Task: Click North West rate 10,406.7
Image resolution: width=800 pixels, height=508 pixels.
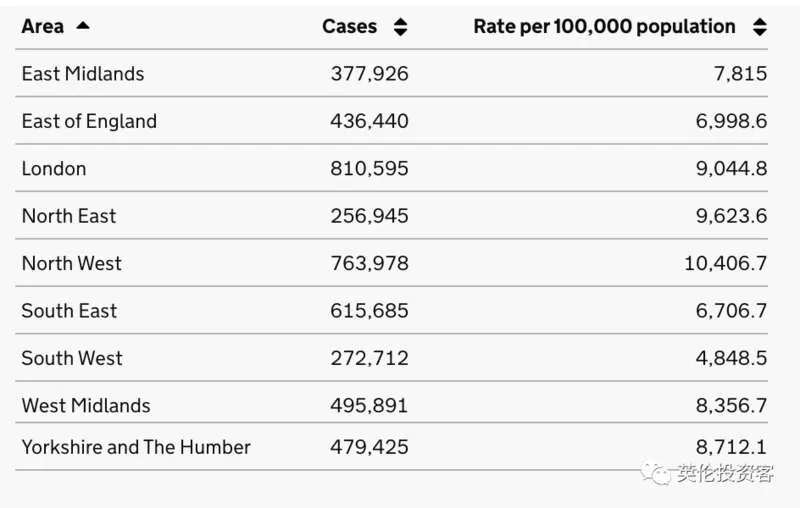Action: click(x=726, y=264)
